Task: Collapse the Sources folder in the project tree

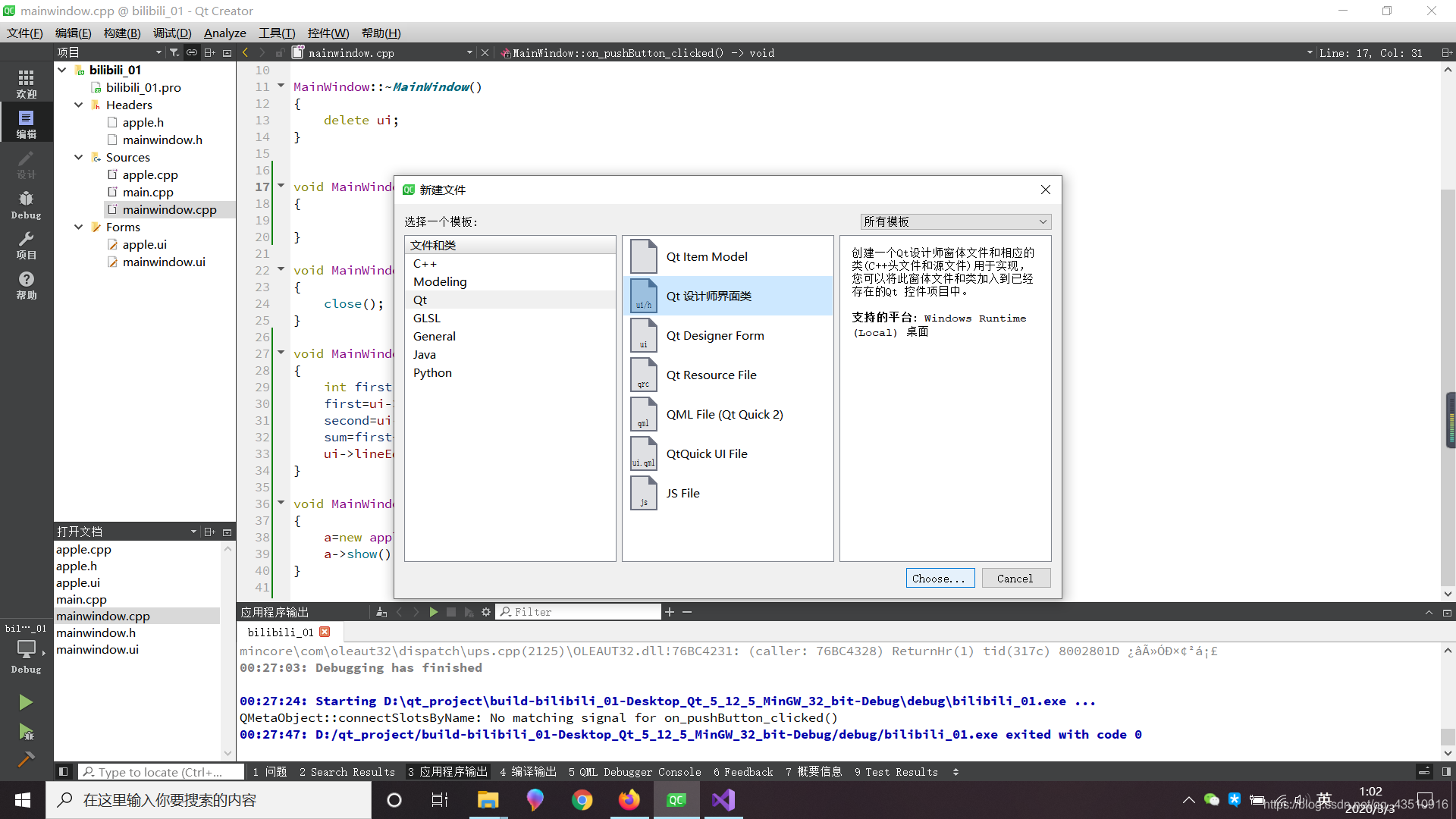Action: click(79, 157)
